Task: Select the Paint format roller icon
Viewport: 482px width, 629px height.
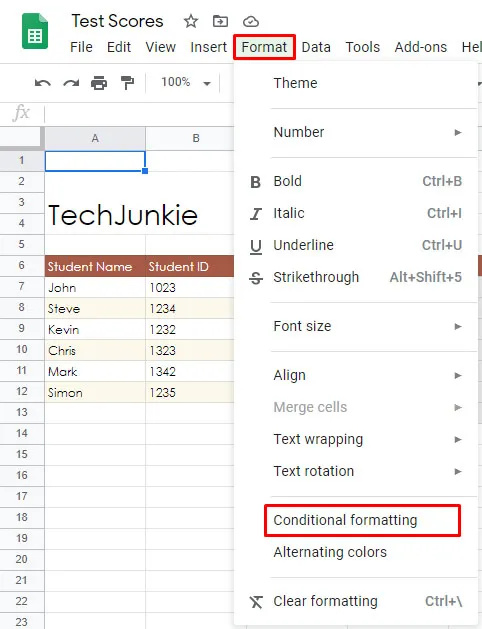Action: 127,83
